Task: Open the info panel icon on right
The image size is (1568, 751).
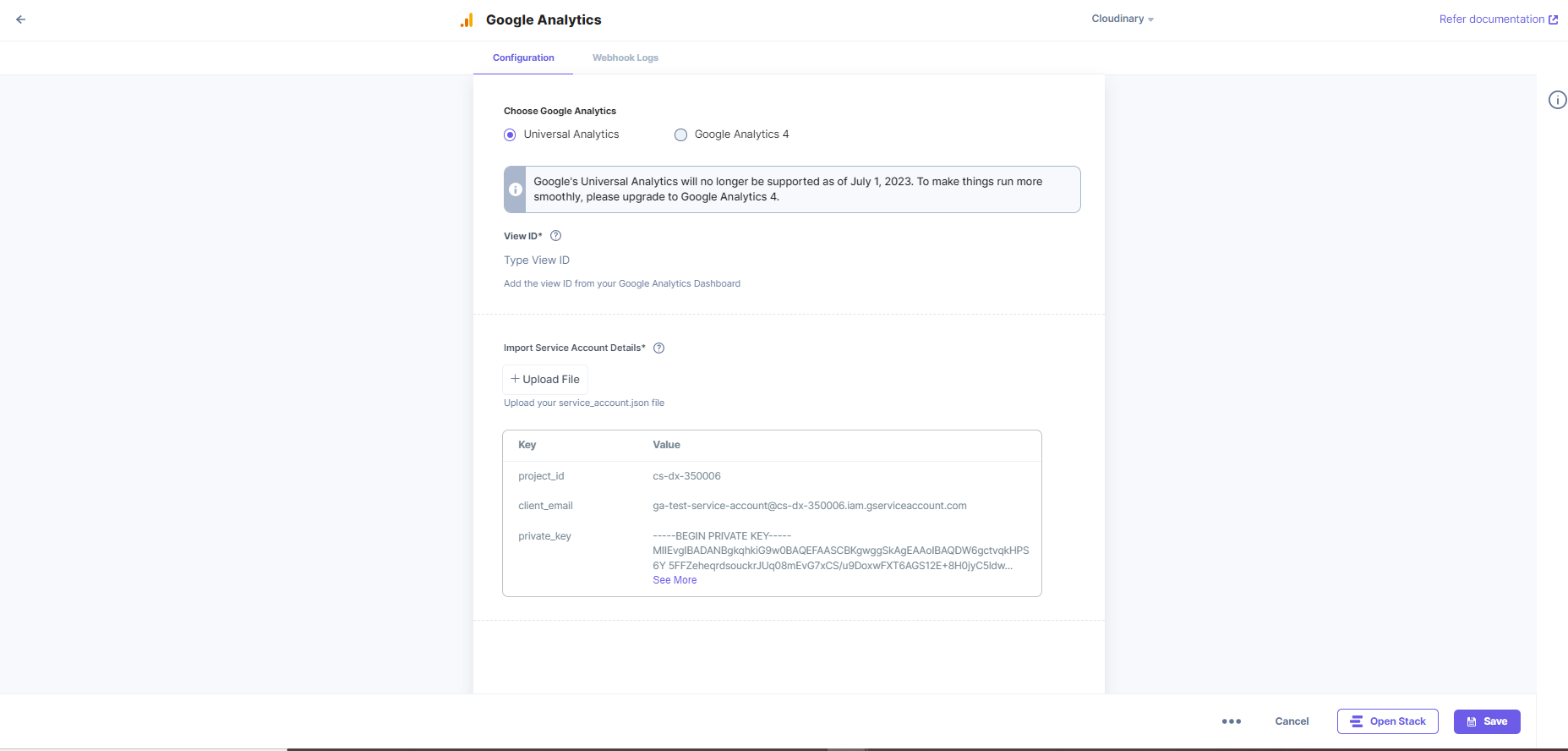Action: tap(1557, 100)
